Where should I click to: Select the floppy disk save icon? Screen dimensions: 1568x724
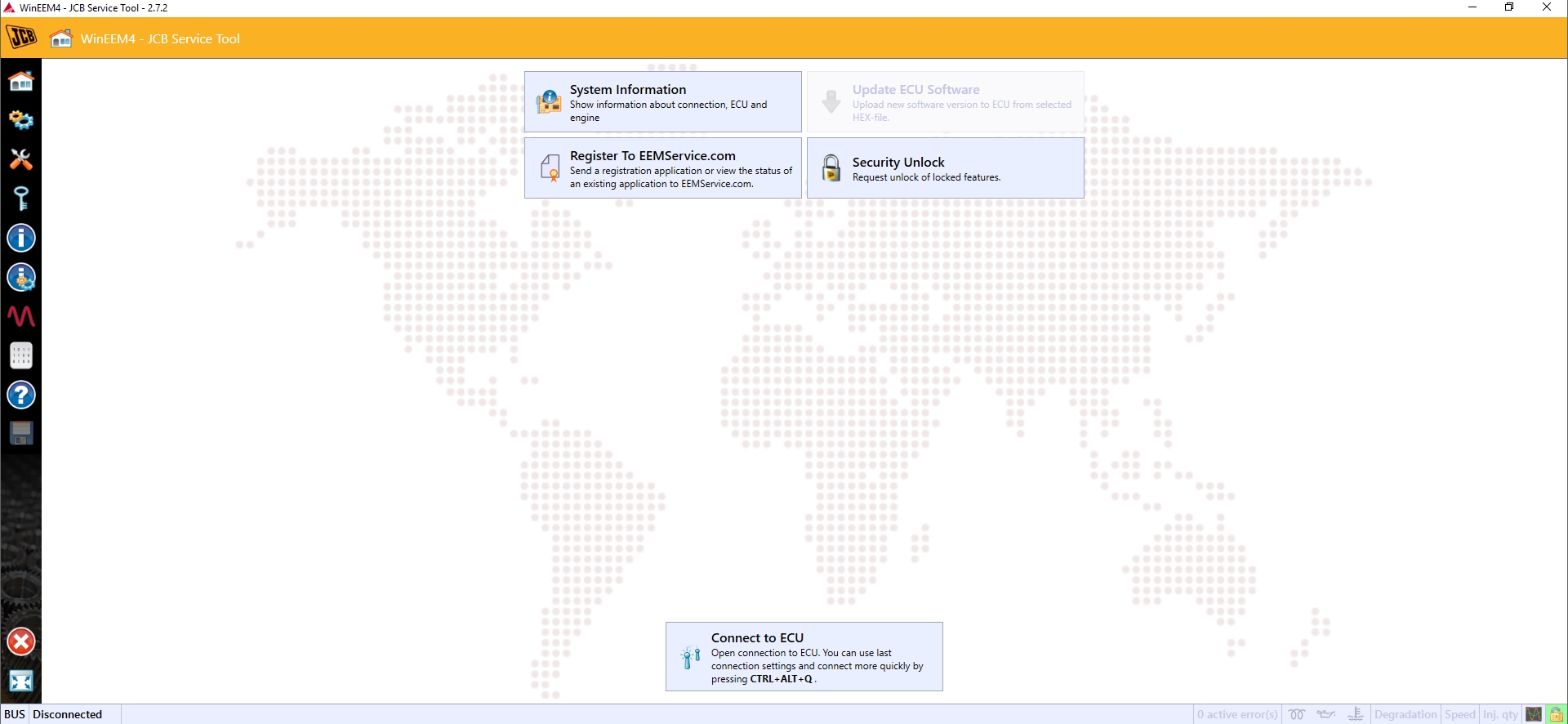click(x=21, y=433)
